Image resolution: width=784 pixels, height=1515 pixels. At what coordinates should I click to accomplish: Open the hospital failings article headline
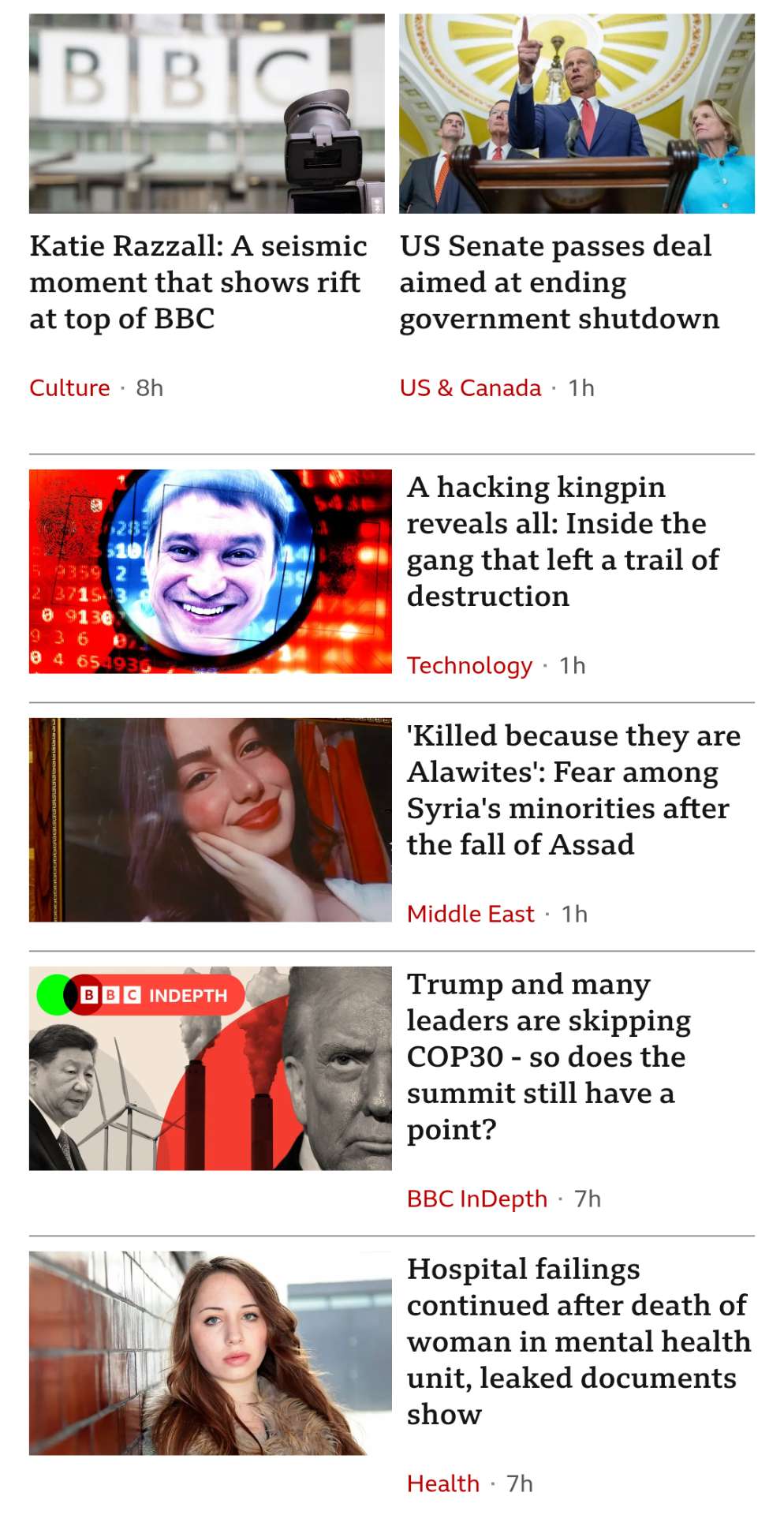pyautogui.click(x=579, y=1341)
